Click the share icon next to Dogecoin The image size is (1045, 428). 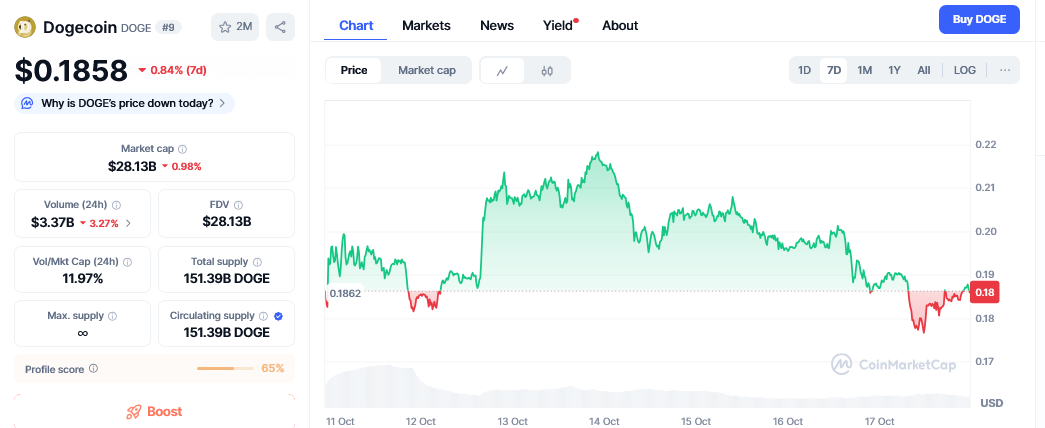click(x=280, y=27)
